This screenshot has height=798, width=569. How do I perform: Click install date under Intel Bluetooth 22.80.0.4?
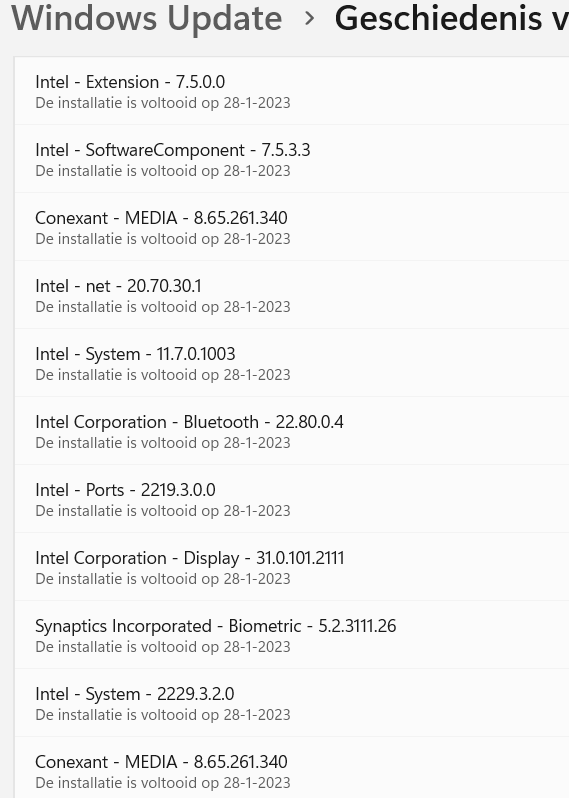coord(163,443)
